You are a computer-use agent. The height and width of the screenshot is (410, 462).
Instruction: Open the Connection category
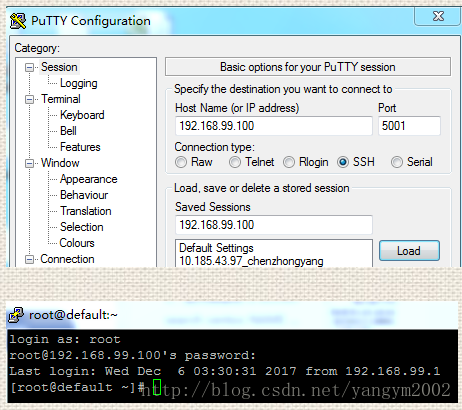point(67,259)
